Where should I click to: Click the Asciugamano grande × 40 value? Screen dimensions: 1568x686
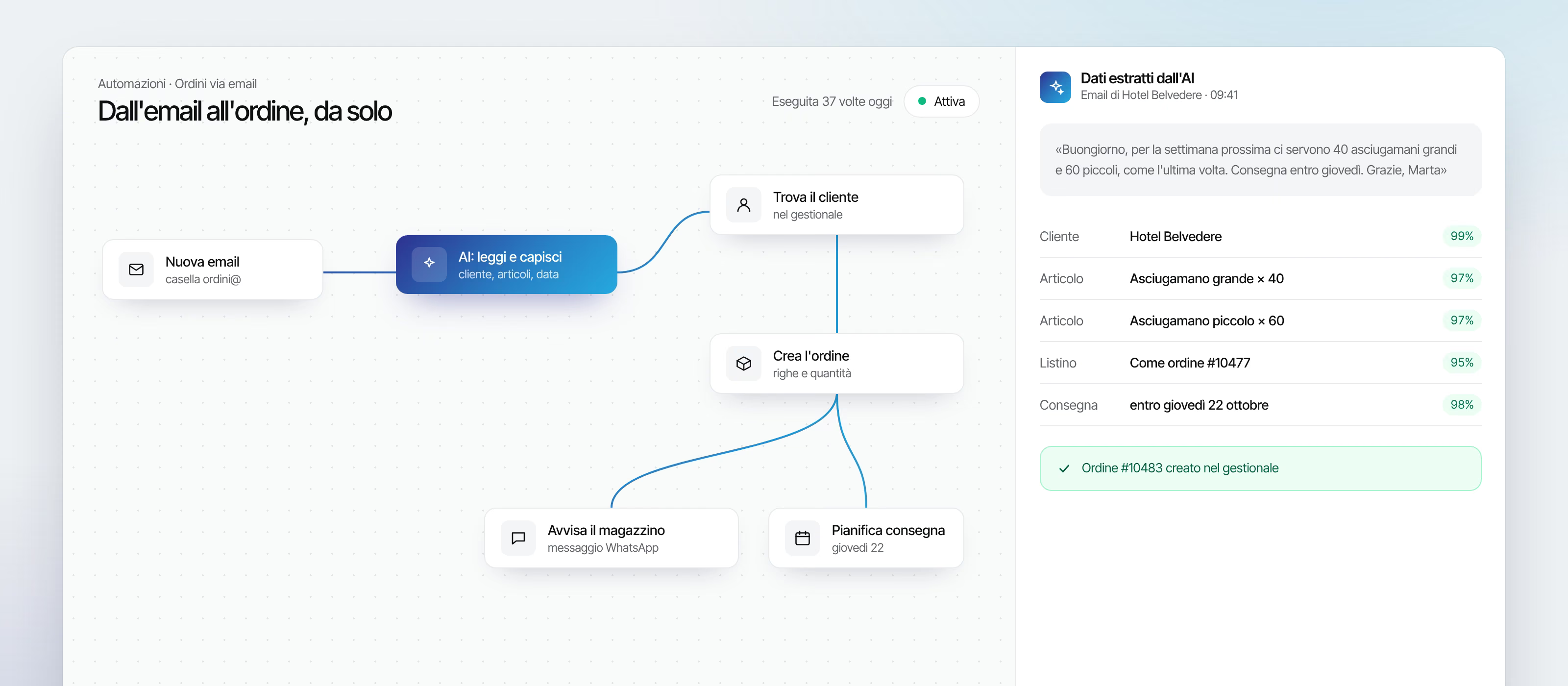[1206, 279]
